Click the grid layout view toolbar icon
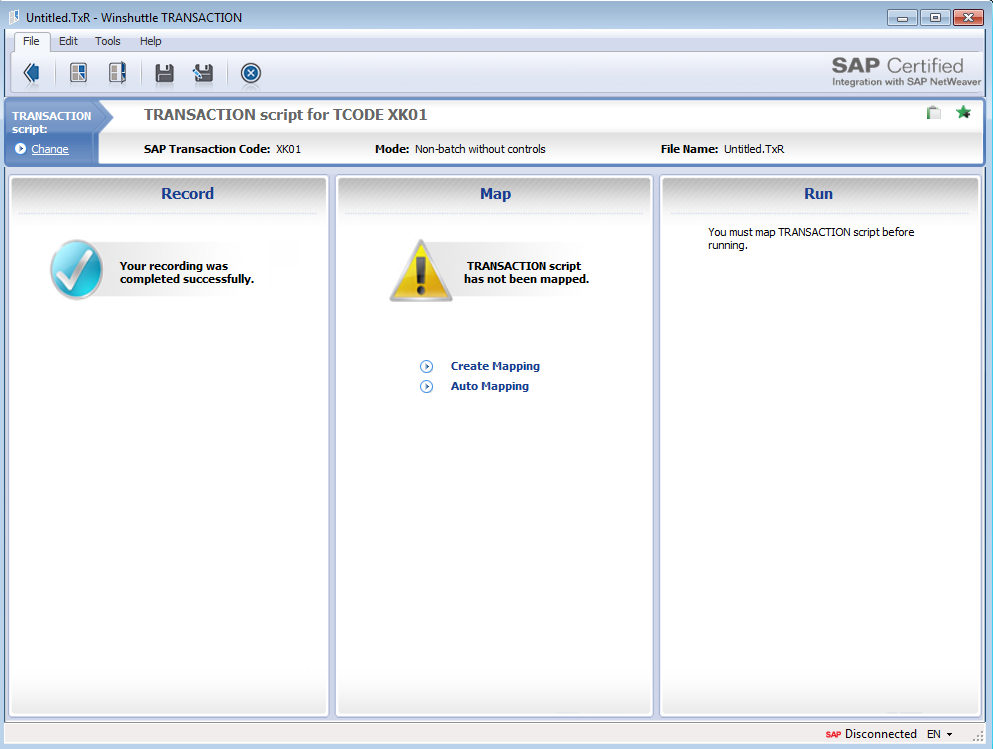993x749 pixels. click(x=79, y=73)
